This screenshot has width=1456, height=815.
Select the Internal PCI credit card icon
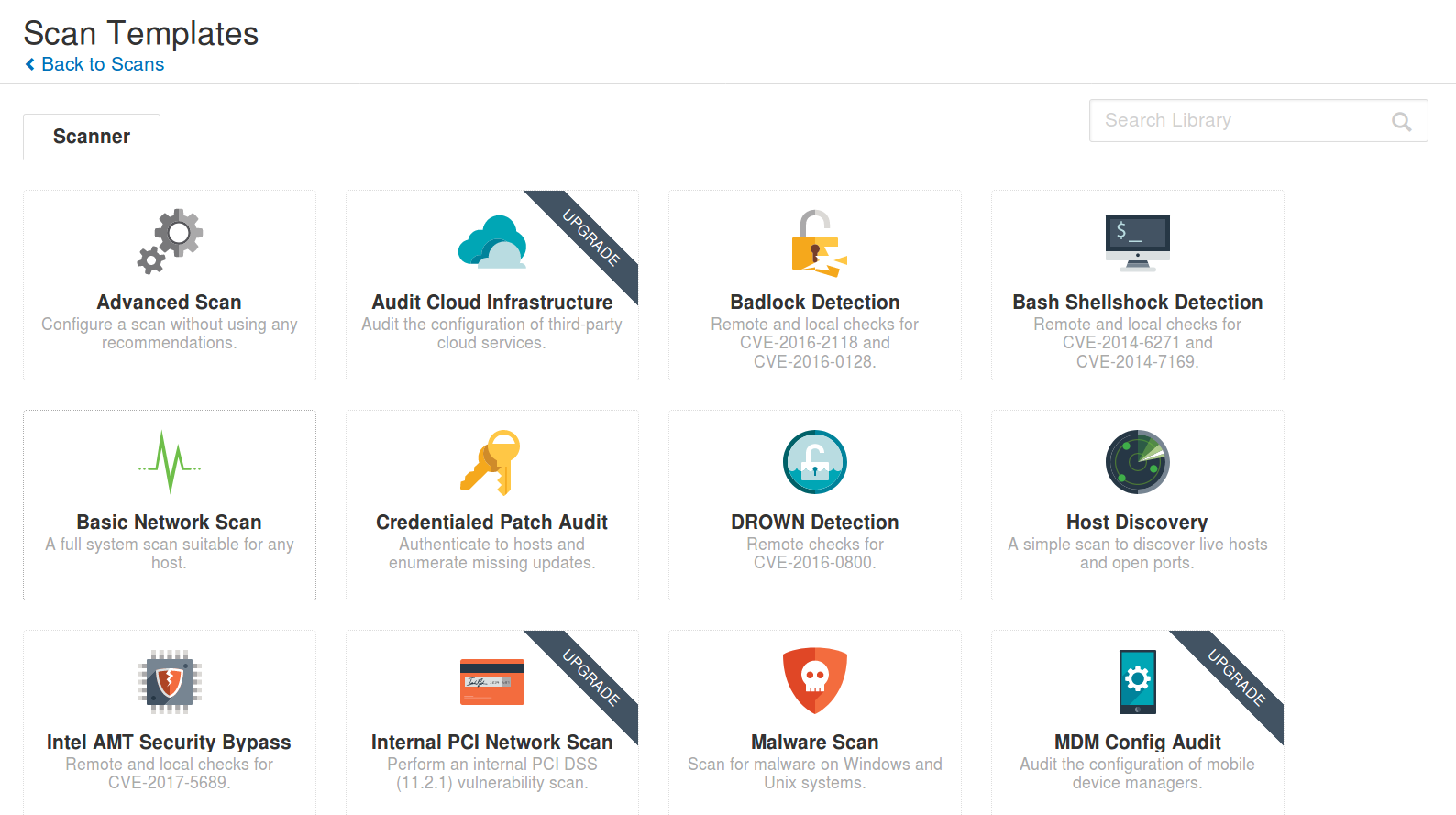pyautogui.click(x=491, y=682)
